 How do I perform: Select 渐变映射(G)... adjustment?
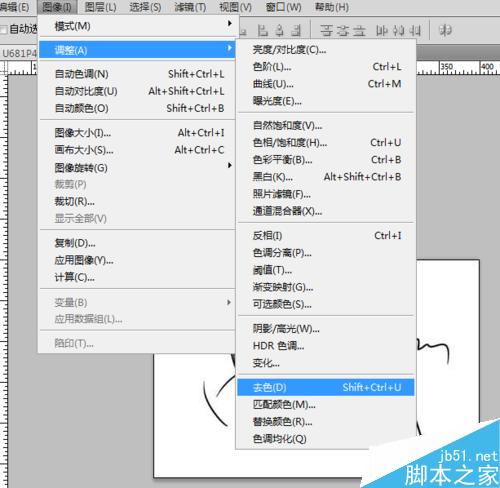point(326,287)
